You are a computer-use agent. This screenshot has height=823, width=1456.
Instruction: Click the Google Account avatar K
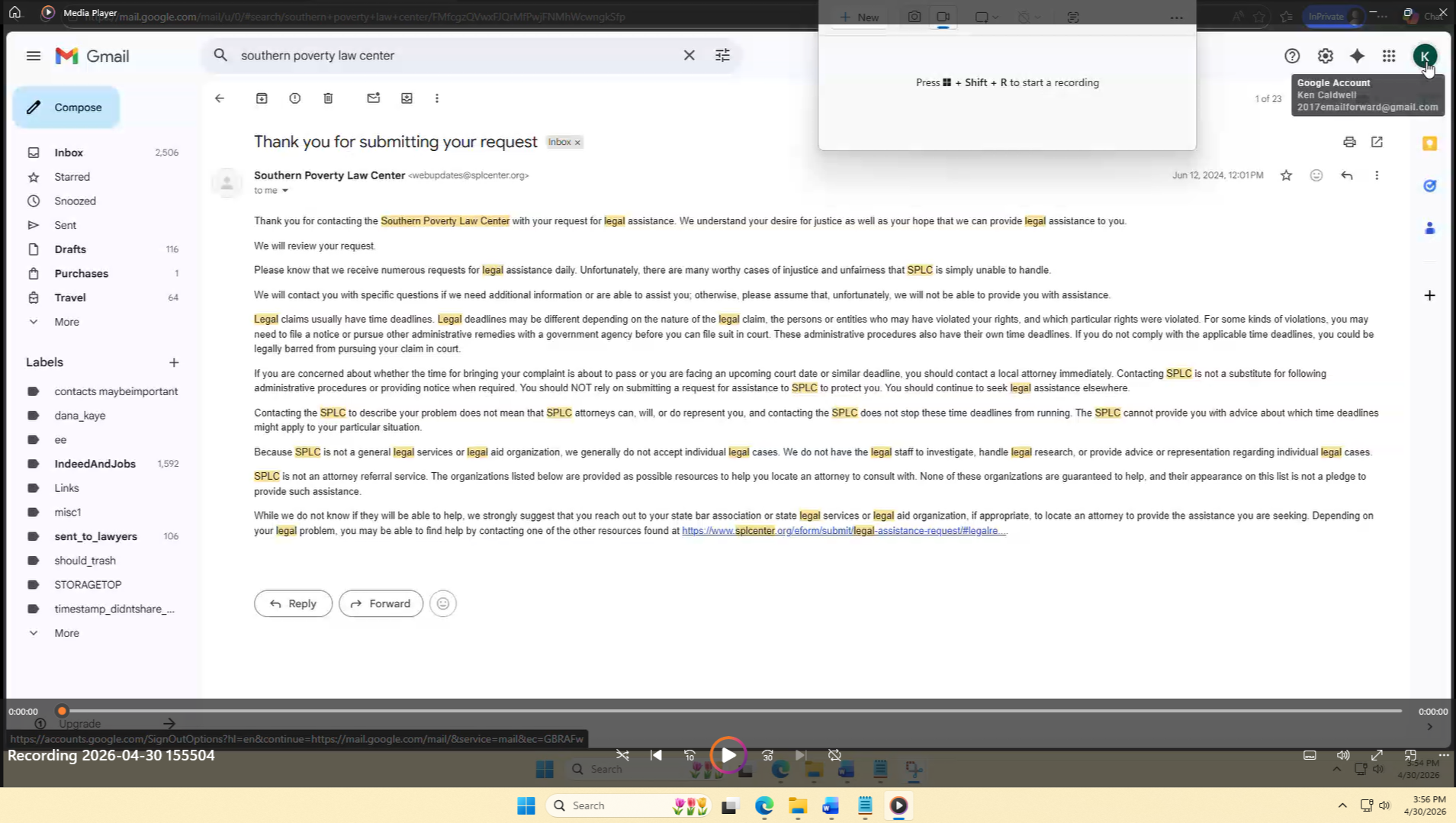(x=1425, y=56)
